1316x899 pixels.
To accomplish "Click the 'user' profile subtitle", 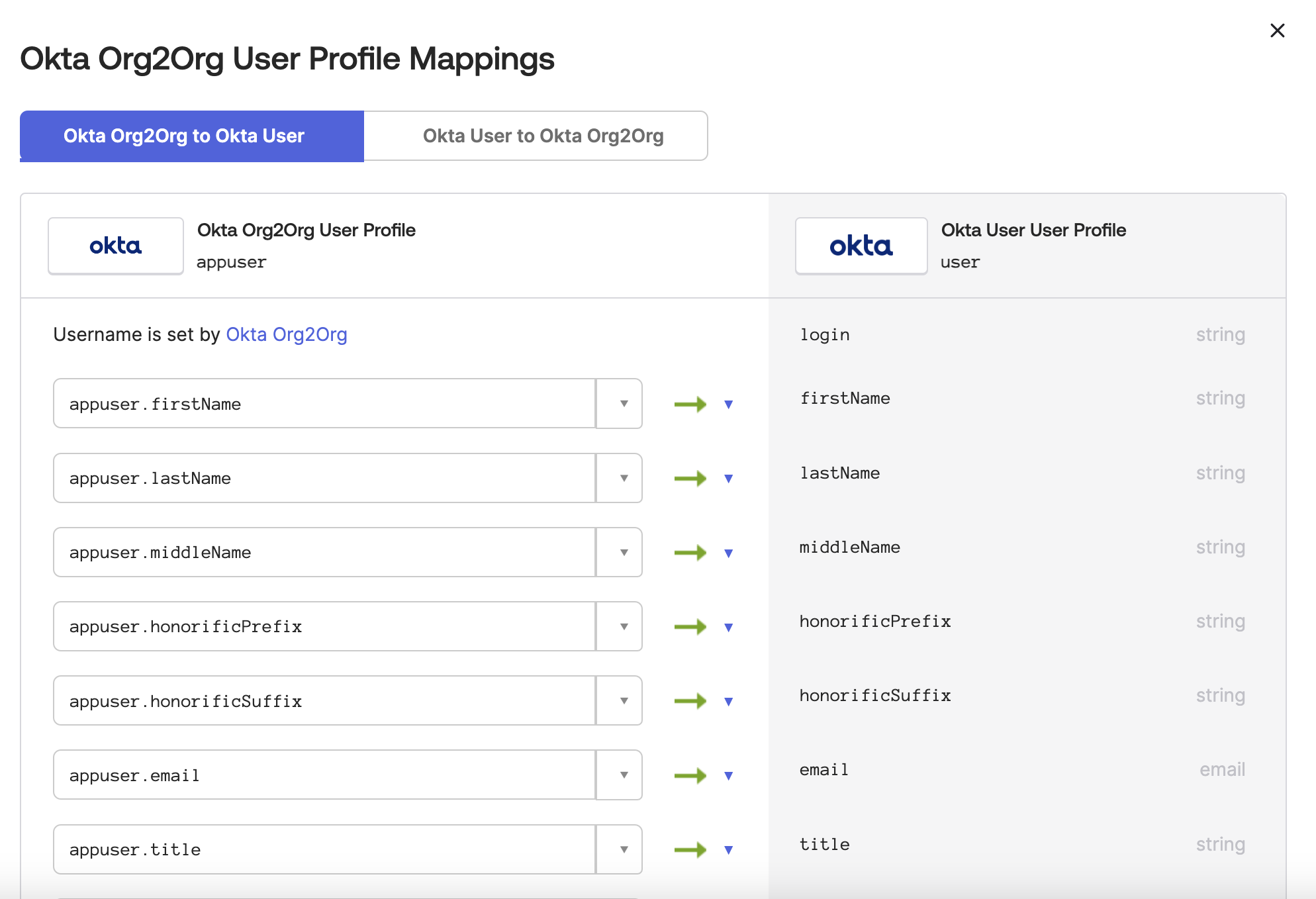I will pos(960,263).
